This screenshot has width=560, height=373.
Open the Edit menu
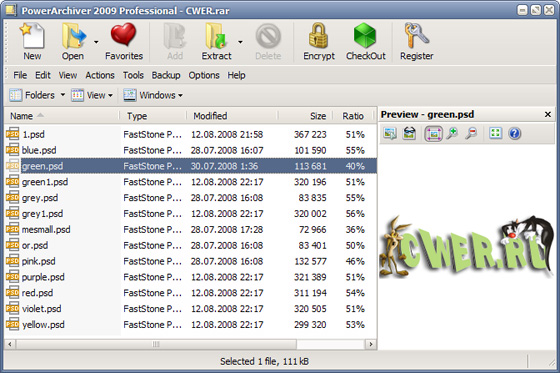coord(43,75)
